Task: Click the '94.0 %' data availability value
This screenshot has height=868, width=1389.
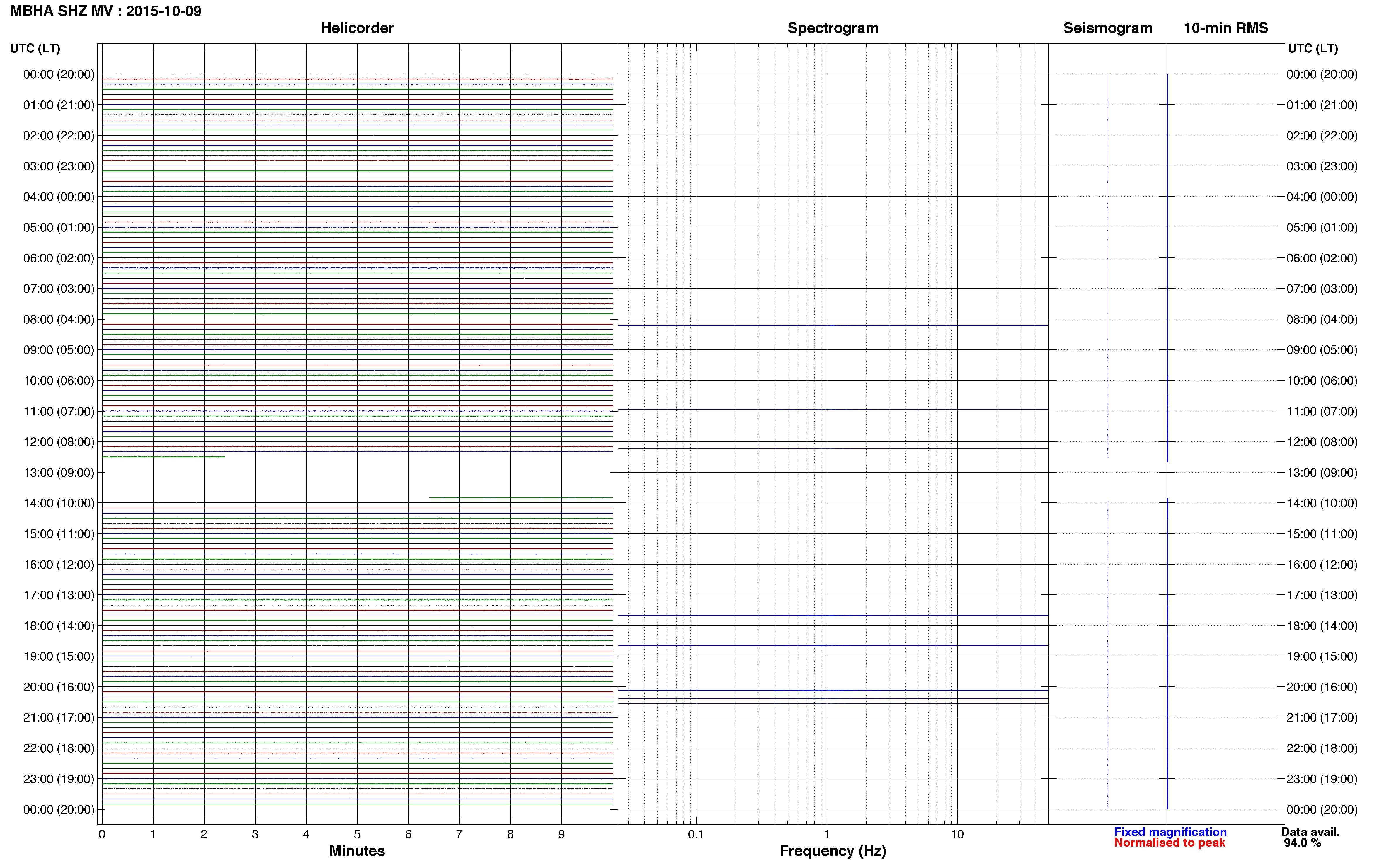Action: click(1302, 843)
